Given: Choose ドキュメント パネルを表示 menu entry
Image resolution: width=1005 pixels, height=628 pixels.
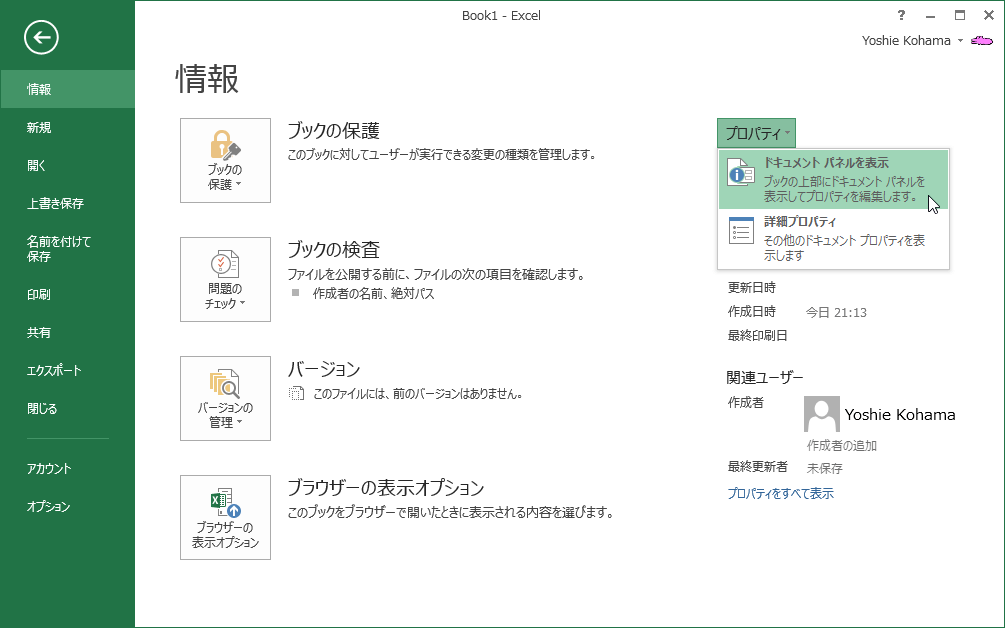Looking at the screenshot, I should pos(833,179).
